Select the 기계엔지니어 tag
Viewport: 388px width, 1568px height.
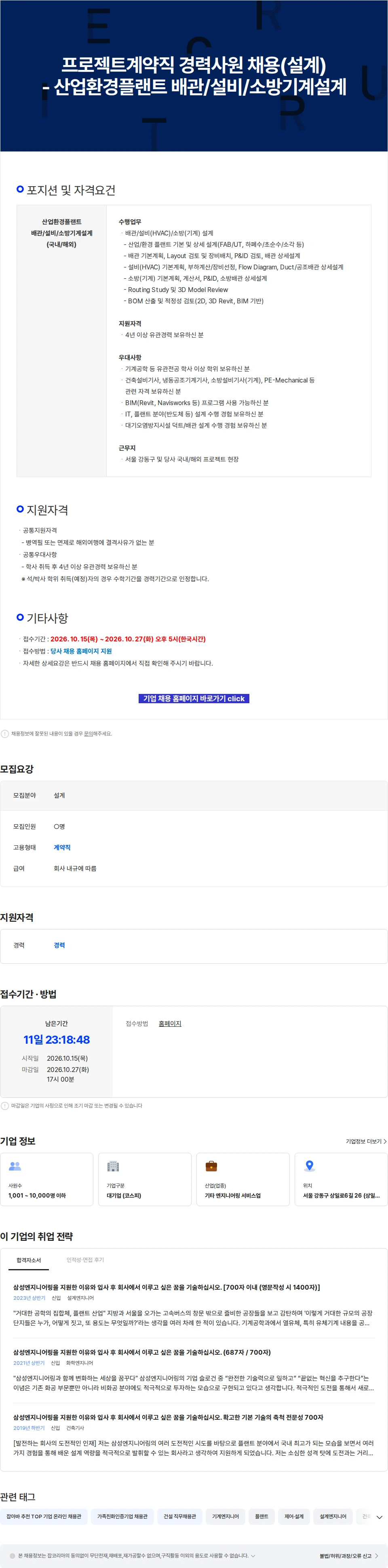click(226, 1517)
